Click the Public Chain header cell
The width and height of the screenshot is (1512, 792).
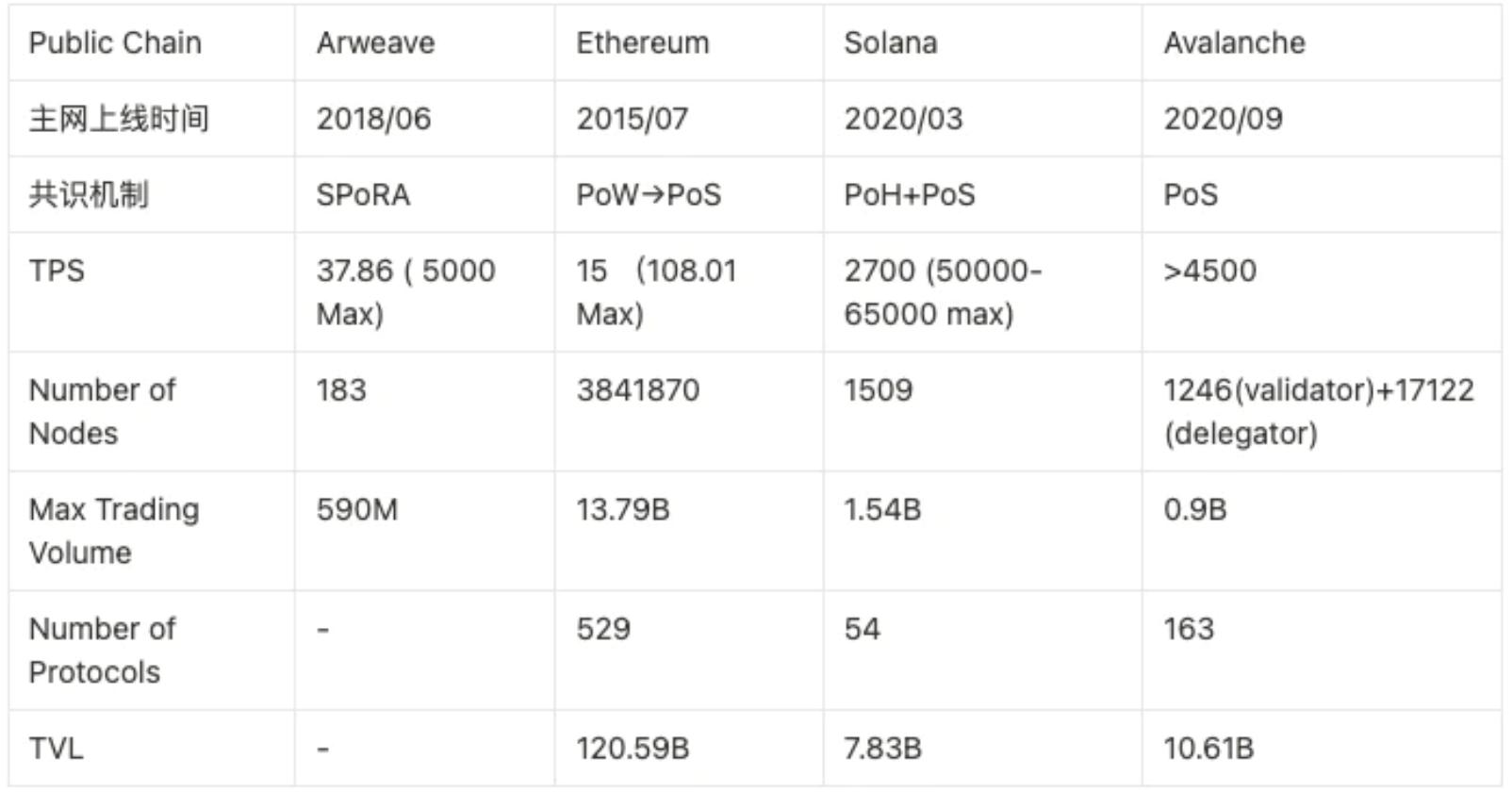click(x=115, y=43)
